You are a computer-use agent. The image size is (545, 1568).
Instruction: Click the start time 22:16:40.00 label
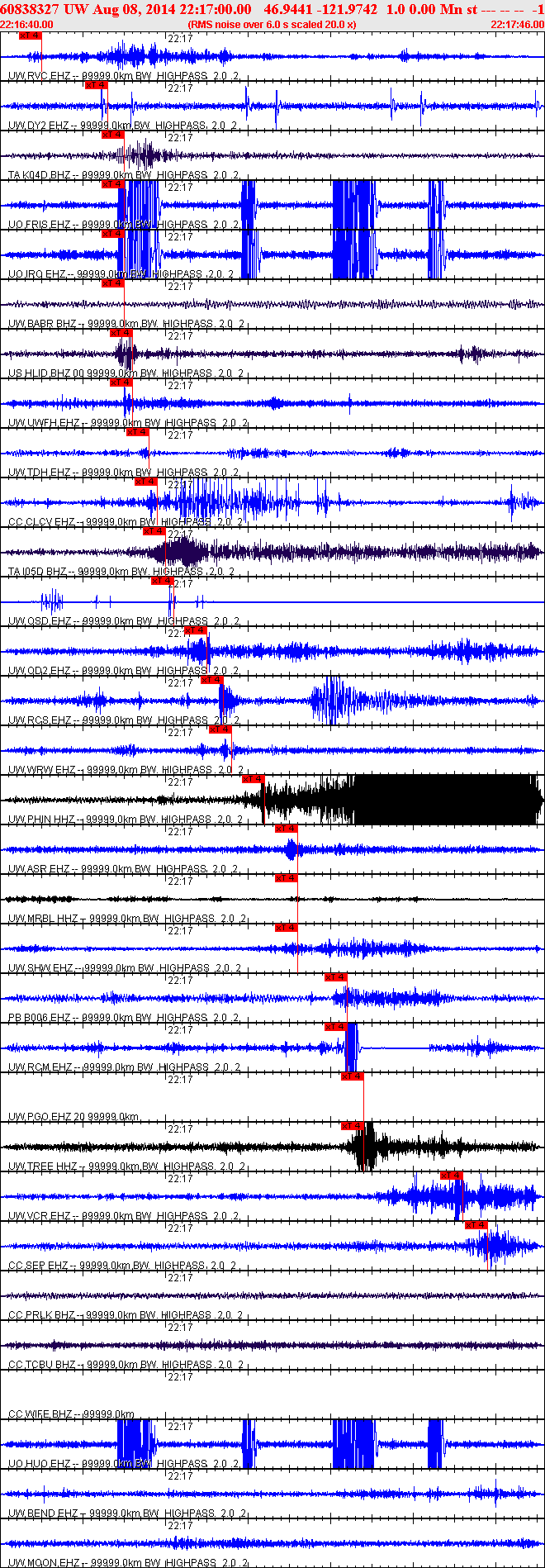[x=26, y=25]
